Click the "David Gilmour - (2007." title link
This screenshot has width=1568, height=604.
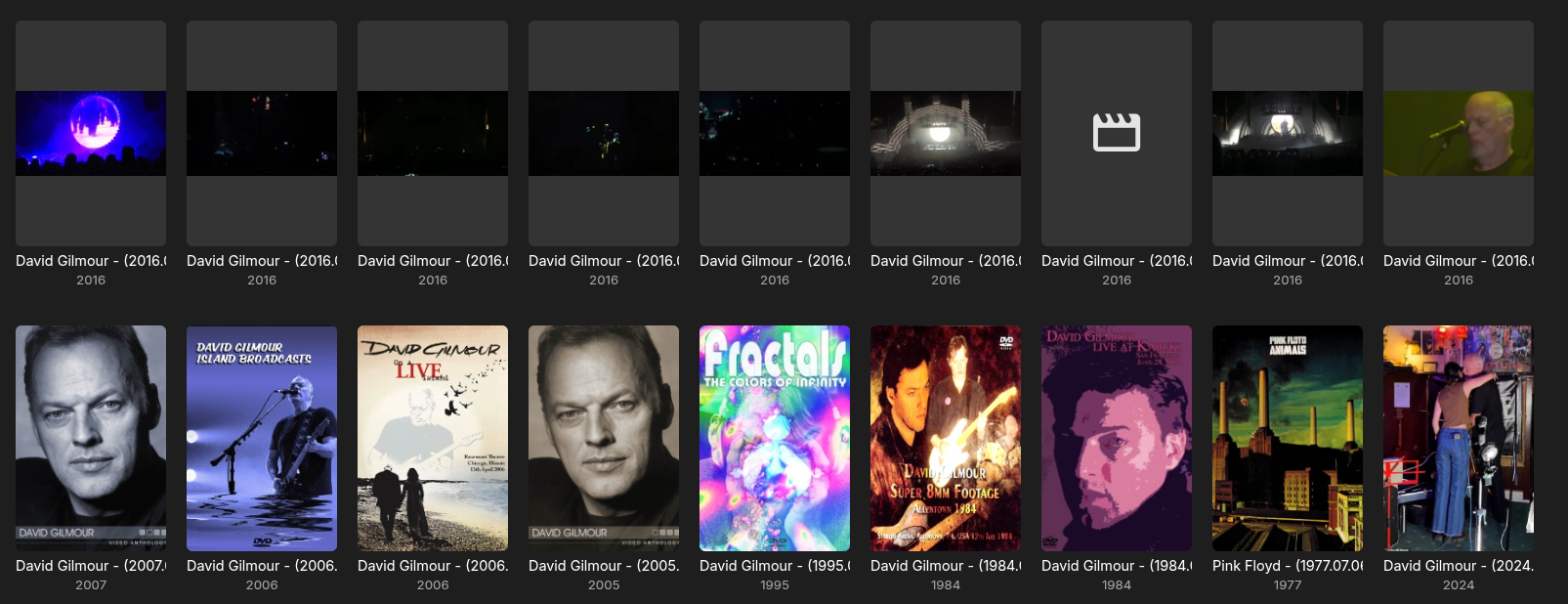coord(91,566)
